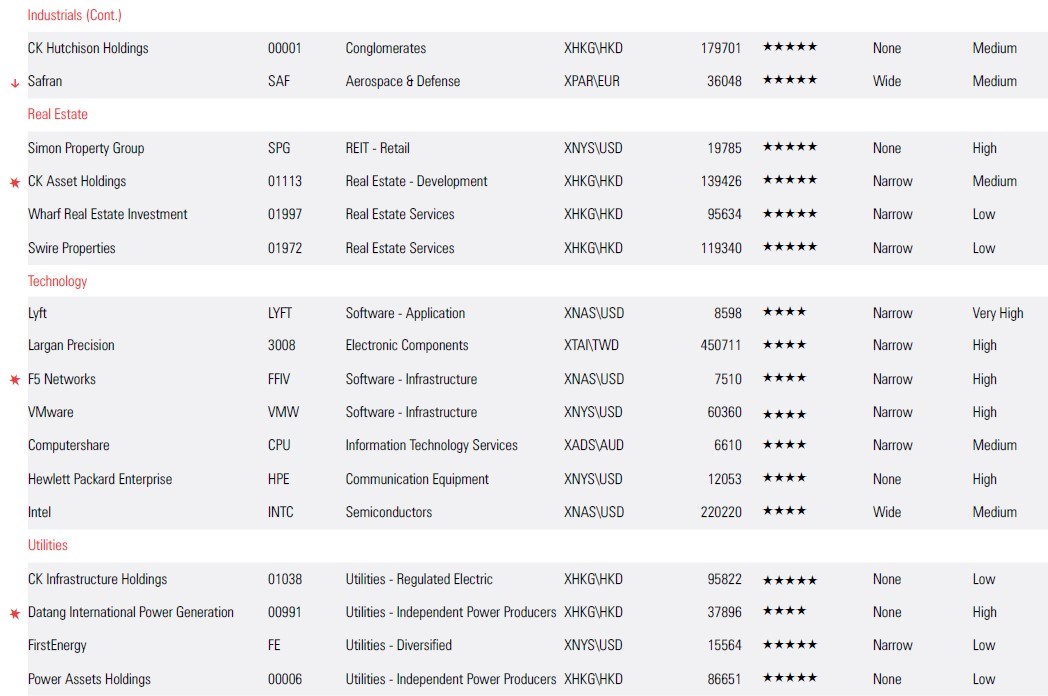Click the VMW ticker symbol
1048x696 pixels.
pyautogui.click(x=283, y=412)
